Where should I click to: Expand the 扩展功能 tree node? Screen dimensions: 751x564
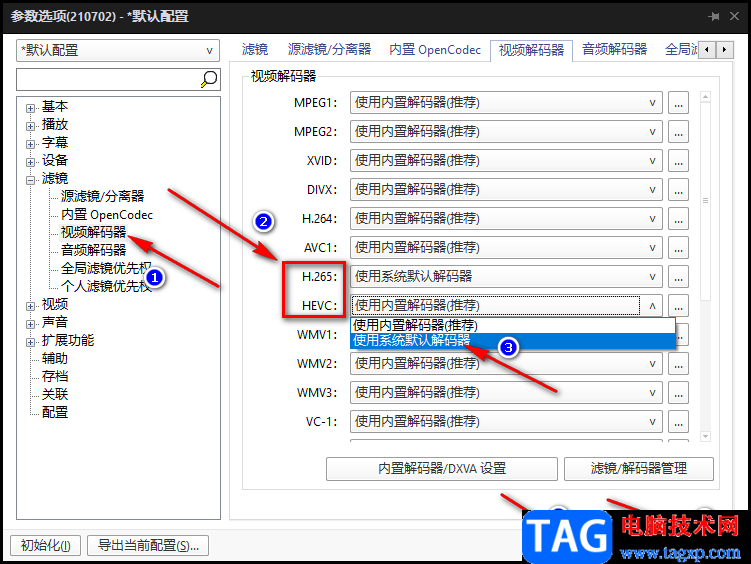click(30, 342)
